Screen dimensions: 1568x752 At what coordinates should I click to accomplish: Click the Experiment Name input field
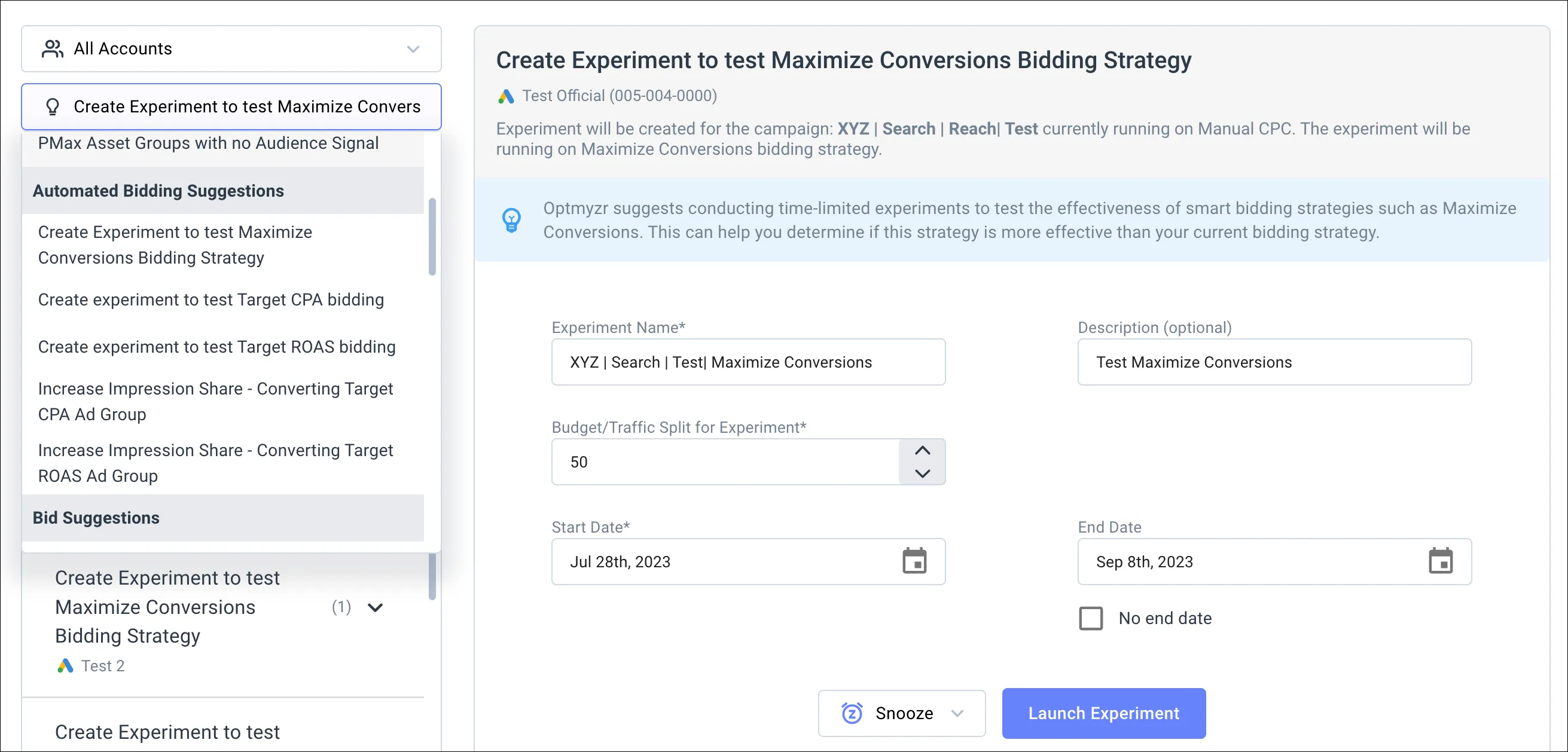pyautogui.click(x=748, y=362)
